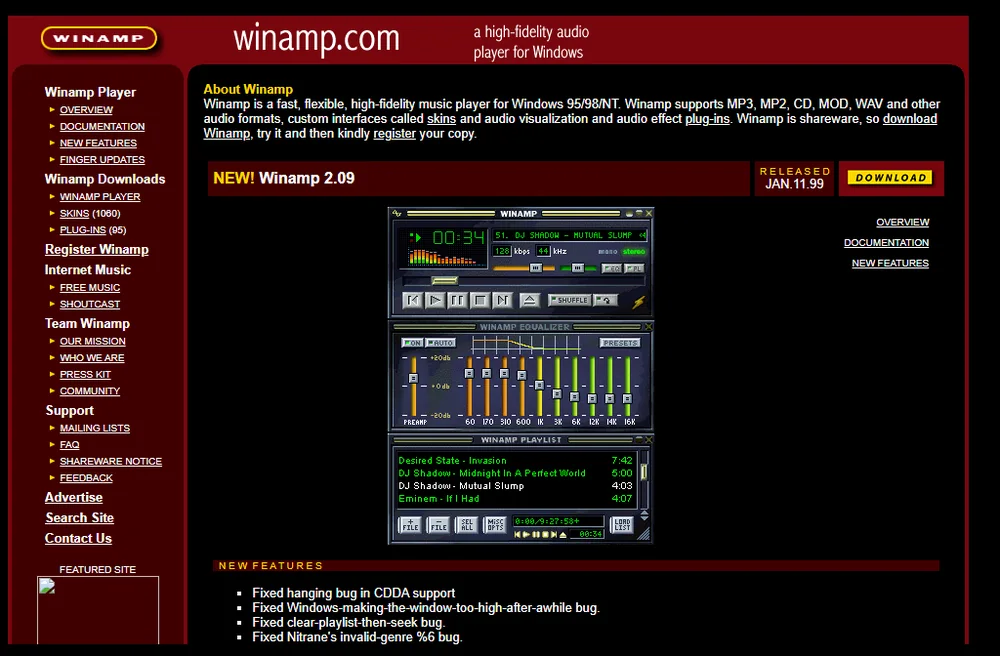Open FREE MUSIC link
Image resolution: width=1000 pixels, height=656 pixels.
(90, 288)
